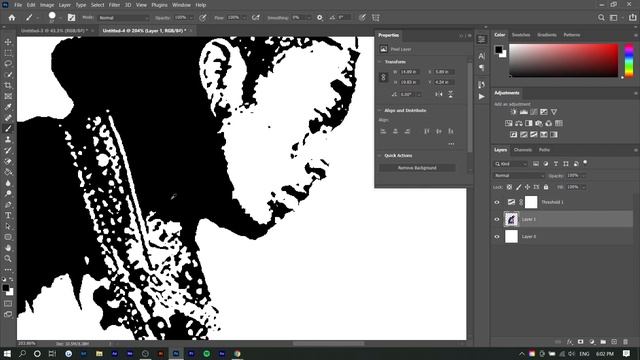The width and height of the screenshot is (640, 360).
Task: Select the Clone Stamp tool
Action: [8, 140]
